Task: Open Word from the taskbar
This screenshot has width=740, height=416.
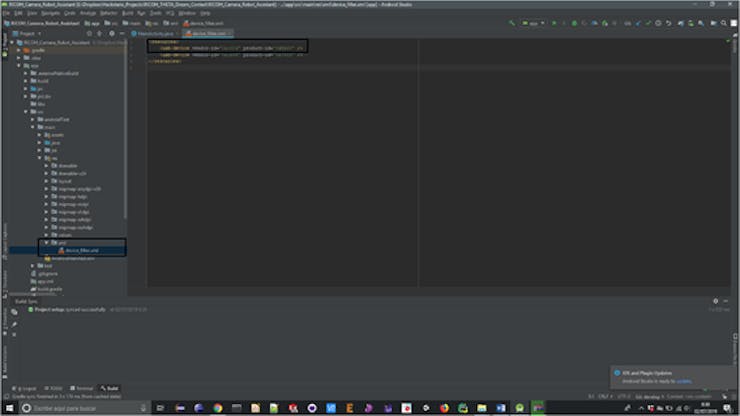Action: (501, 408)
